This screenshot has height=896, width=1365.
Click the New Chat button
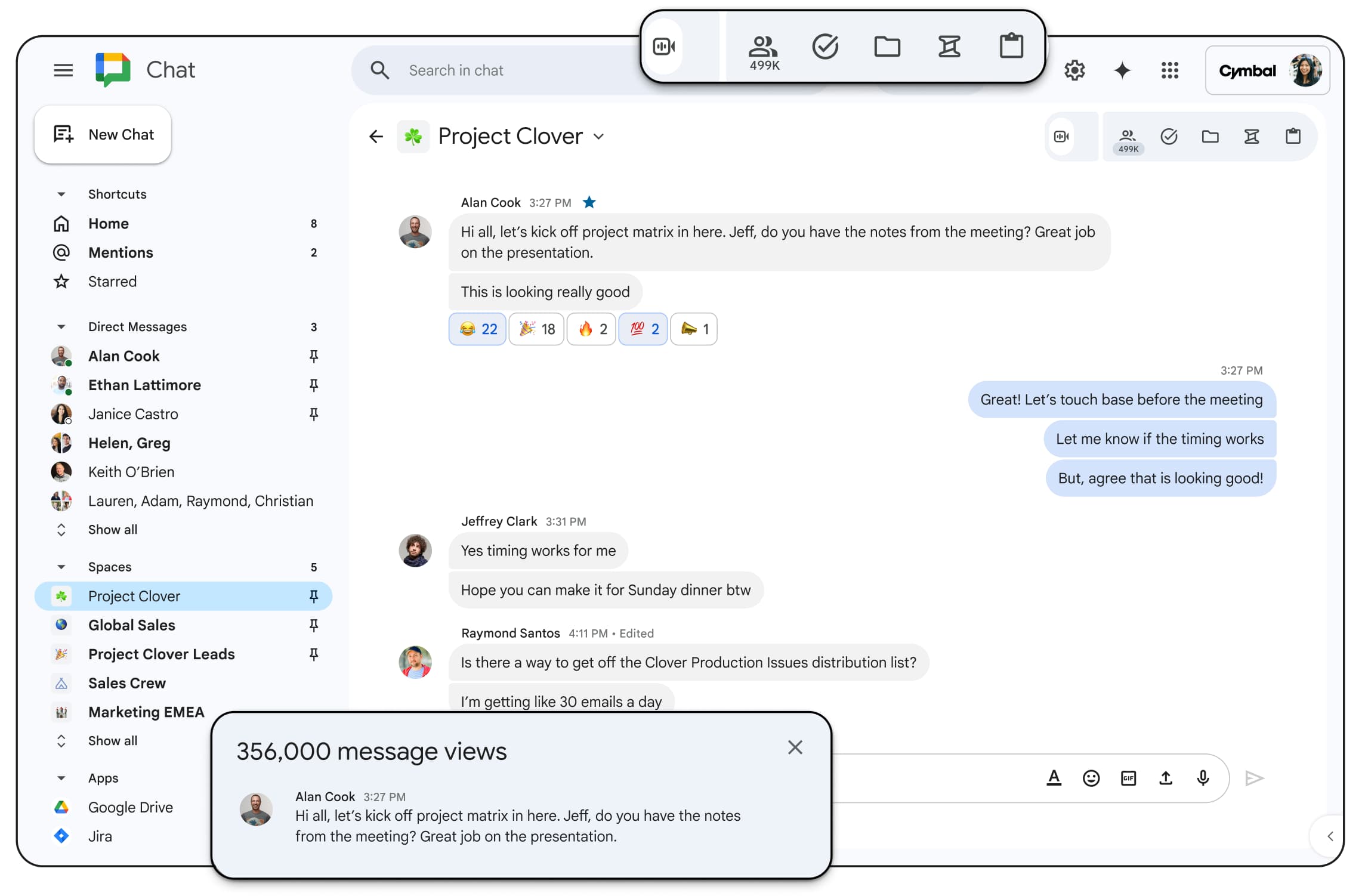(103, 135)
